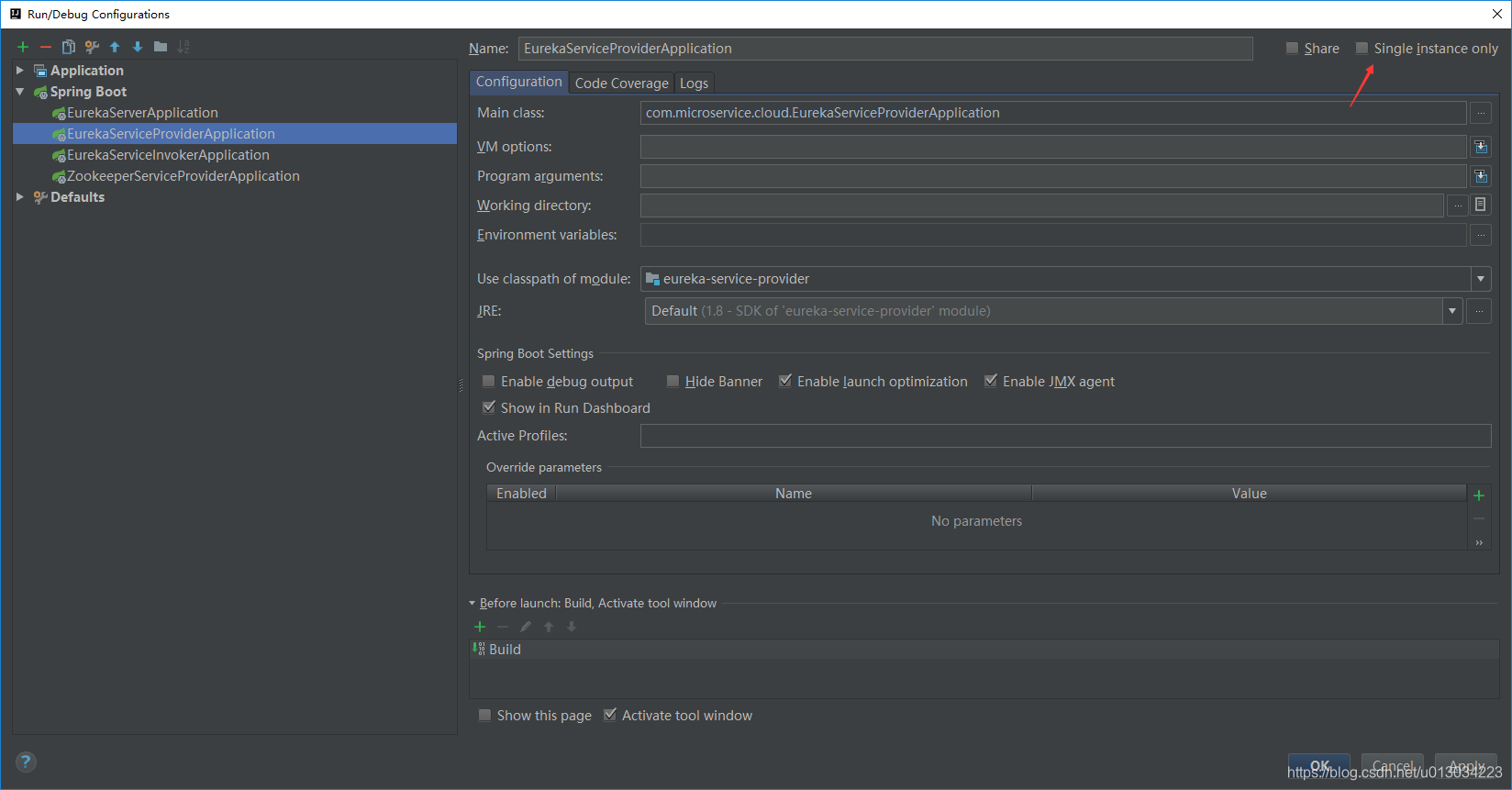
Task: Open edit defaults wrench icon
Action: coord(92,47)
